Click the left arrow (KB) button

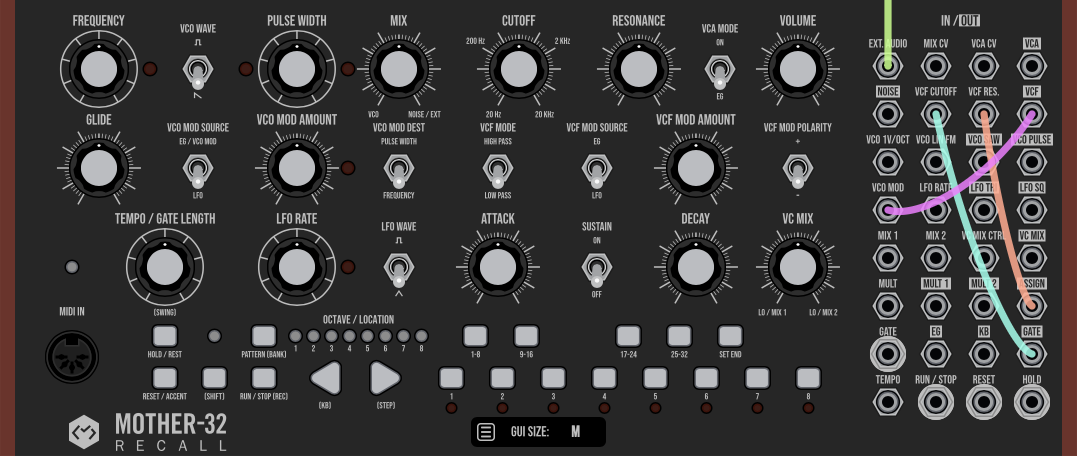click(326, 378)
